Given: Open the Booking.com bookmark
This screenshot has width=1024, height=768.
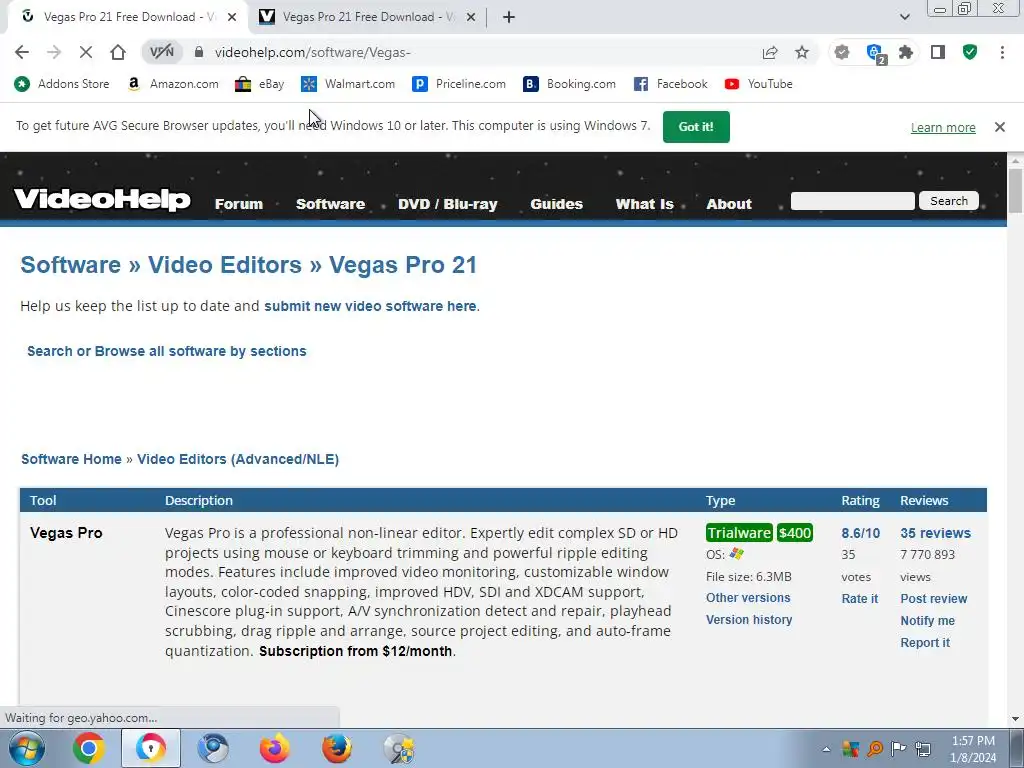Looking at the screenshot, I should (x=569, y=84).
